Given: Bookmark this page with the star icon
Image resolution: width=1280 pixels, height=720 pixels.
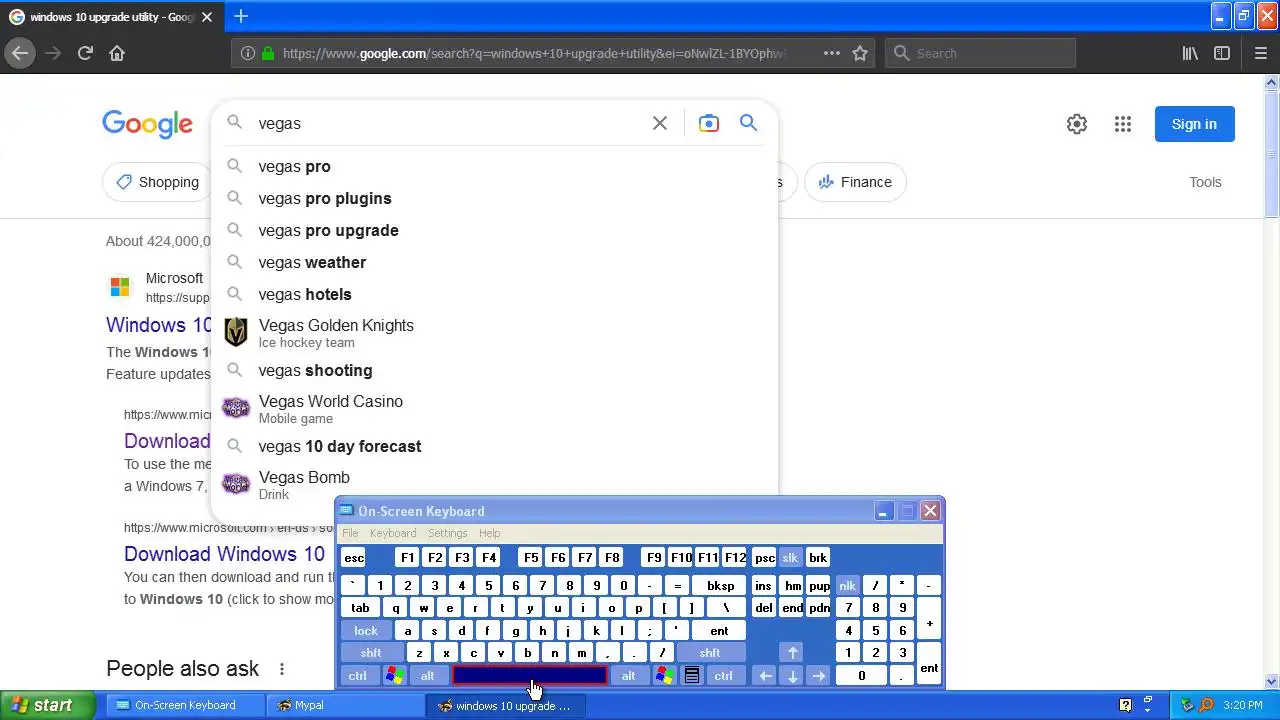Looking at the screenshot, I should tap(860, 53).
